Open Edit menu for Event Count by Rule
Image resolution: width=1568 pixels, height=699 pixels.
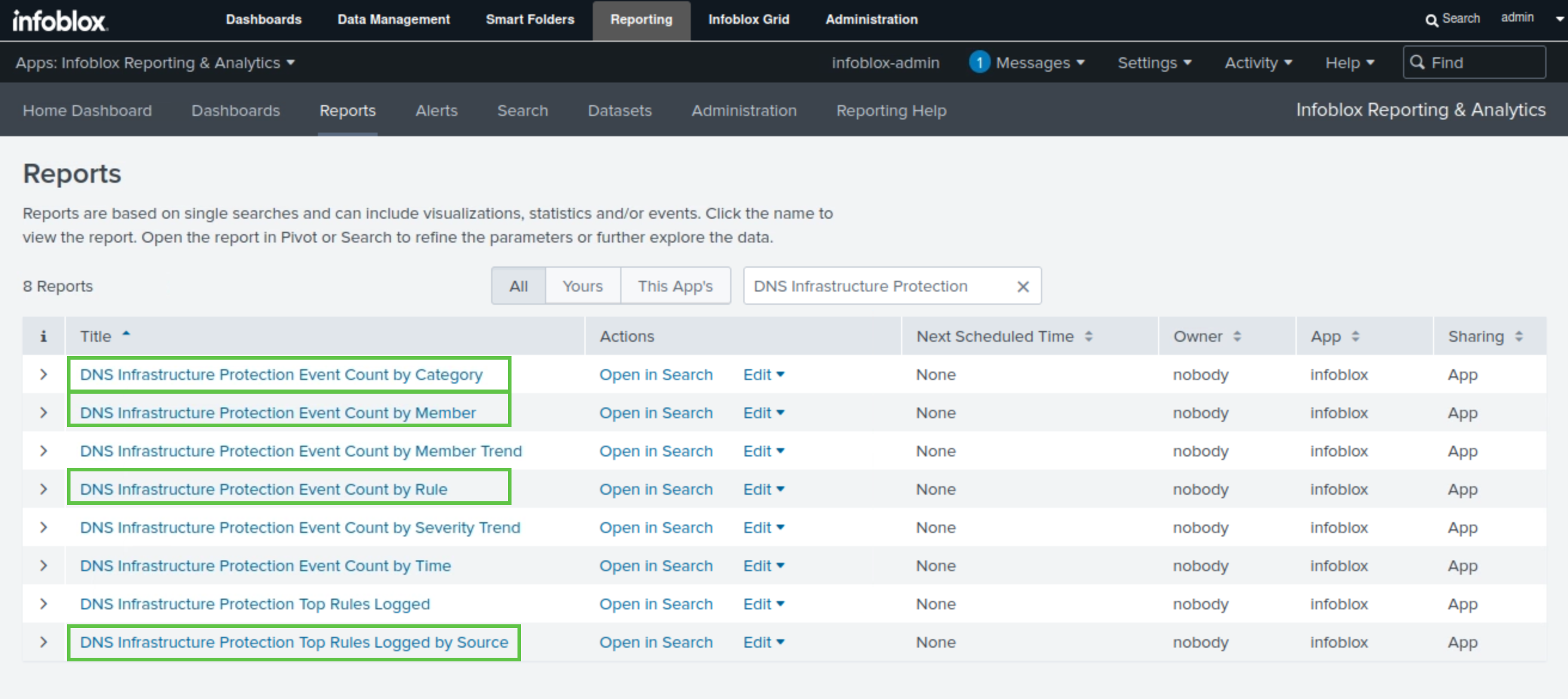point(763,490)
